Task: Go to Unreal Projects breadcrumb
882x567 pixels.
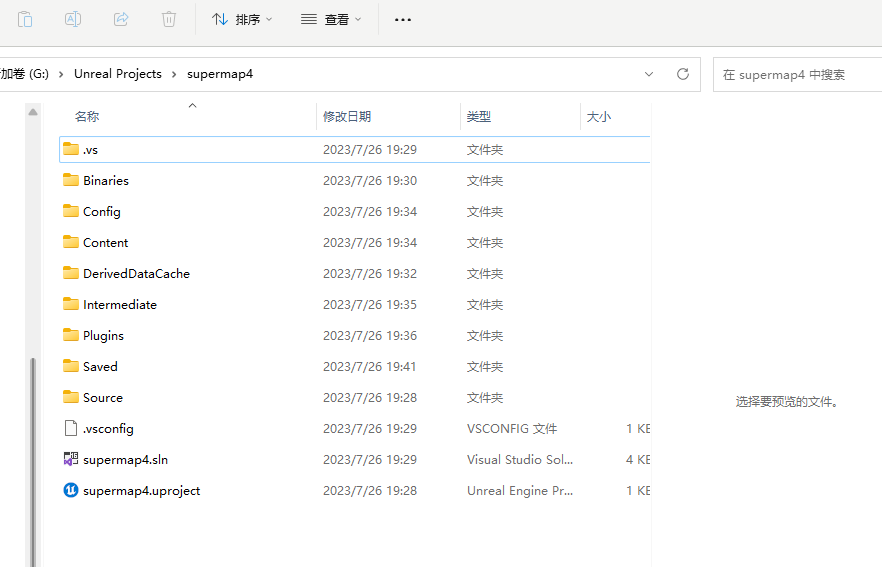Action: click(118, 74)
